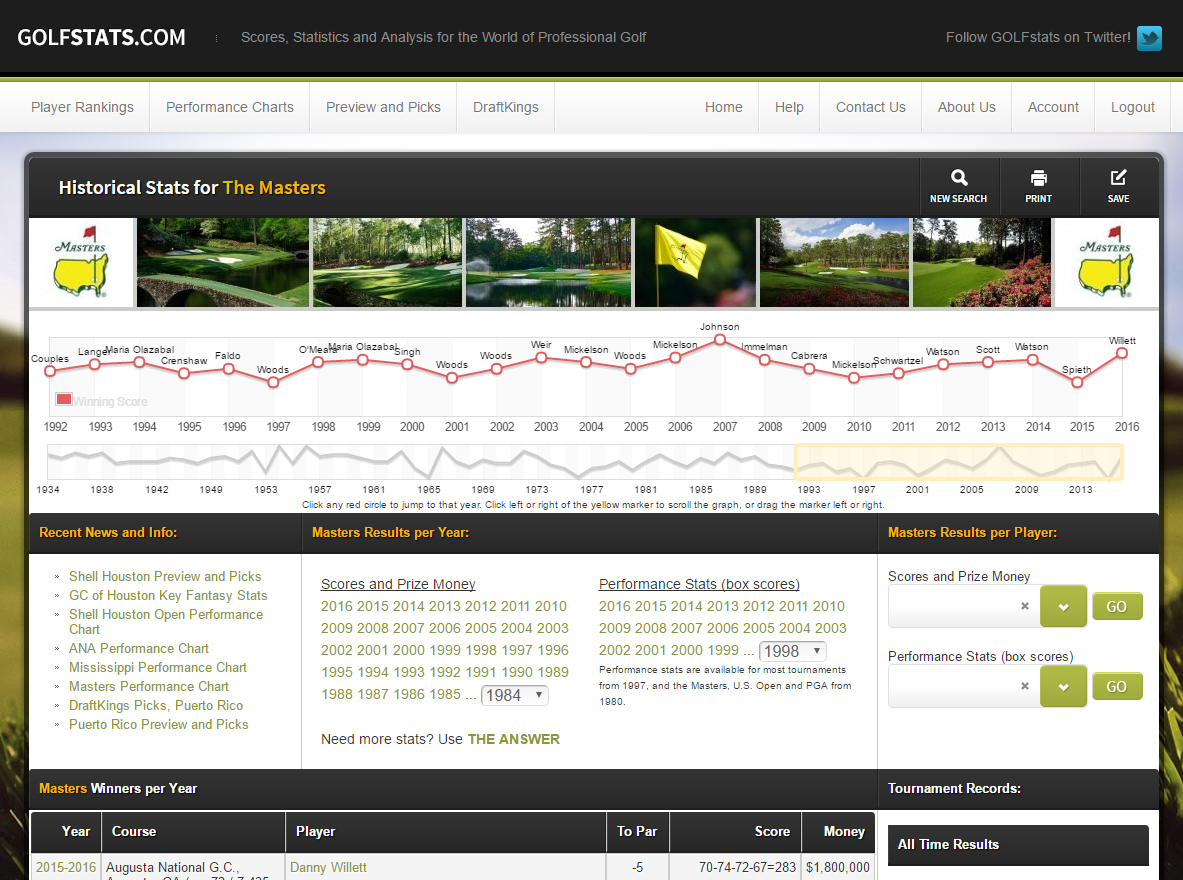
Task: Open the 1984 year dropdown
Action: pyautogui.click(x=514, y=695)
